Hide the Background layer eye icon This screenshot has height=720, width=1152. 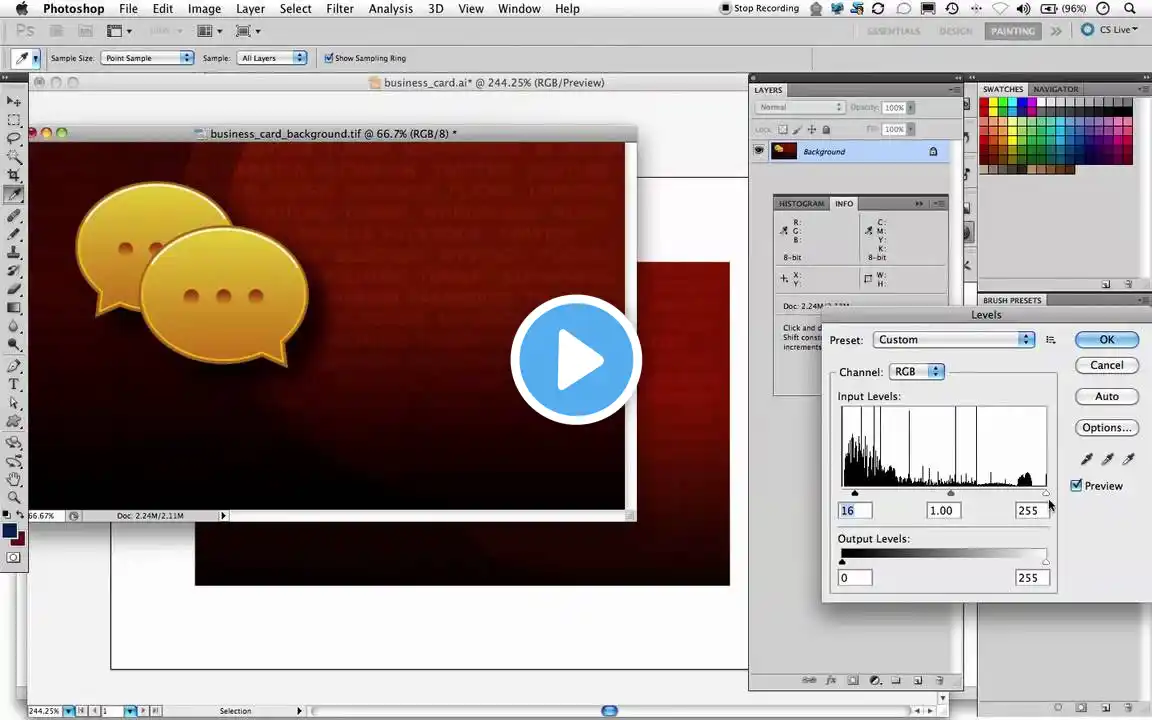tap(759, 151)
